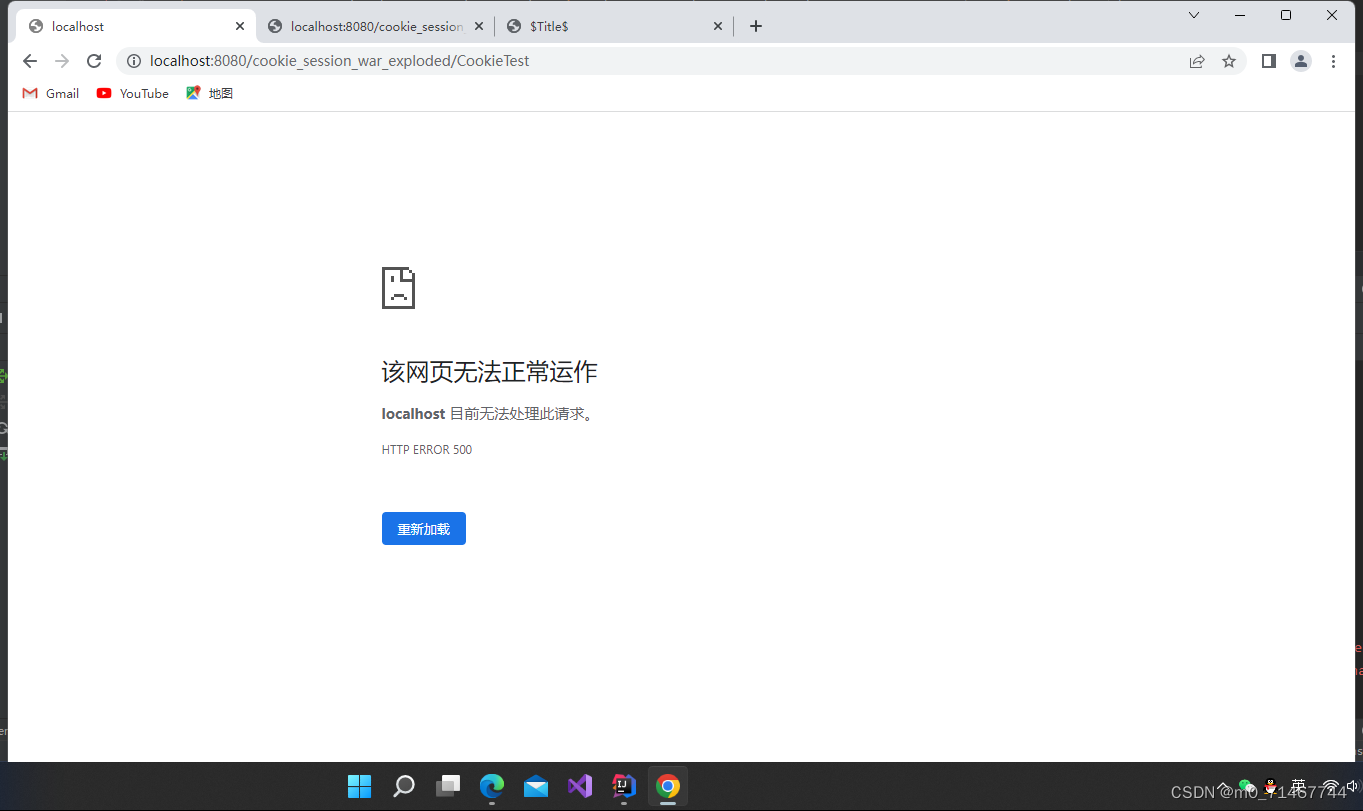1363x811 pixels.
Task: Open the Chrome profile avatar icon
Action: (1300, 61)
